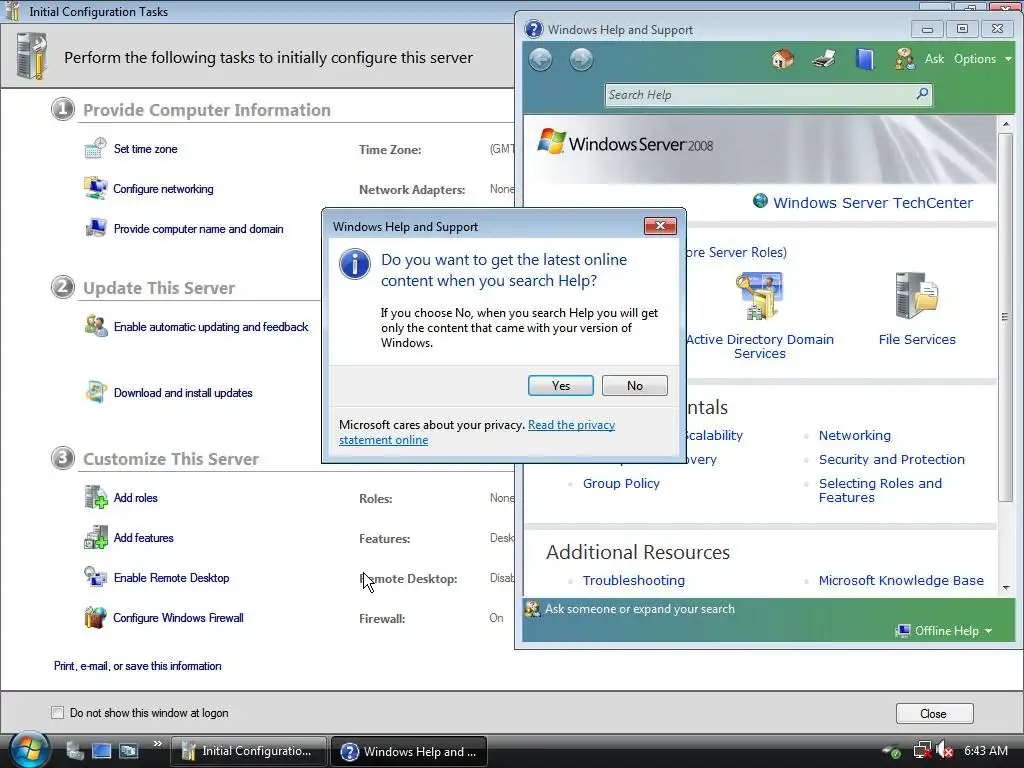Open the Troubleshooting resource link
The width and height of the screenshot is (1024, 768).
tap(633, 581)
